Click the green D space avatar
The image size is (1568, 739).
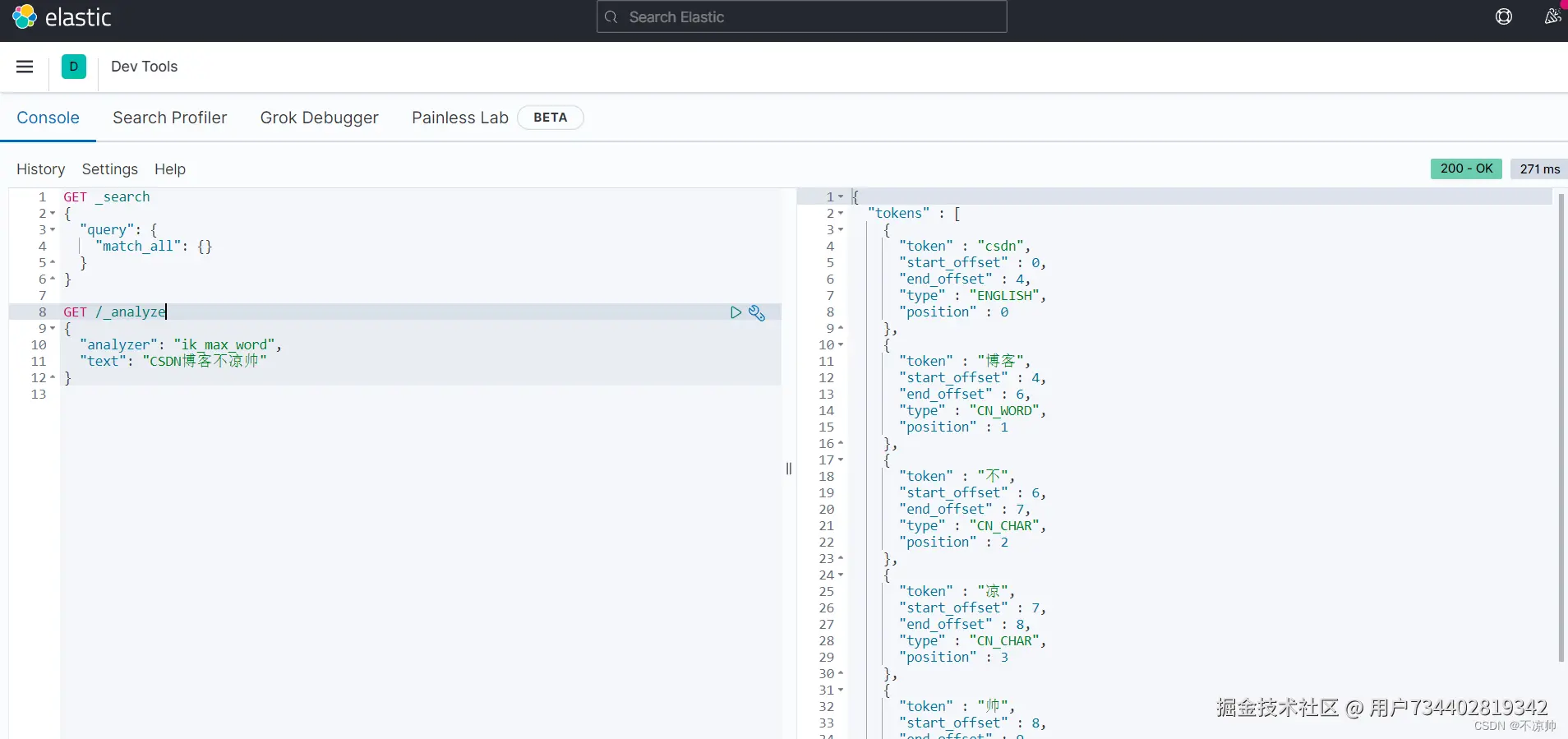(x=74, y=67)
